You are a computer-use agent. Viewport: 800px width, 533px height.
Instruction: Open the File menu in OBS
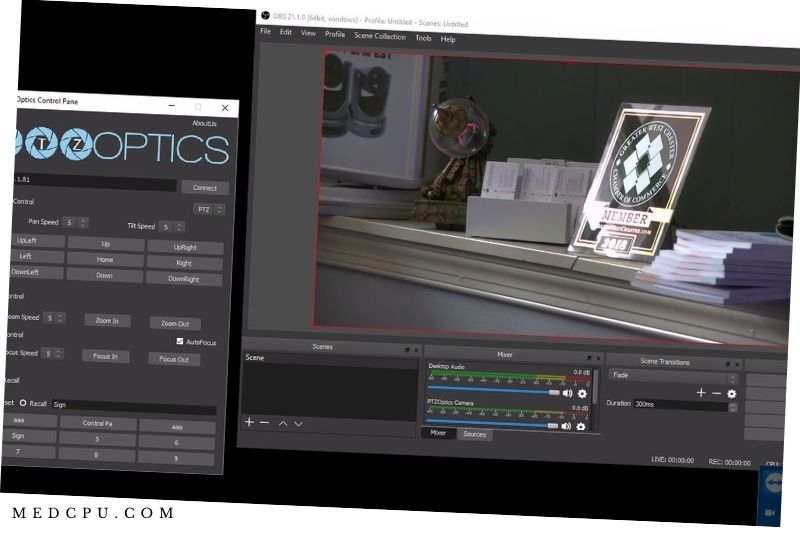click(265, 31)
